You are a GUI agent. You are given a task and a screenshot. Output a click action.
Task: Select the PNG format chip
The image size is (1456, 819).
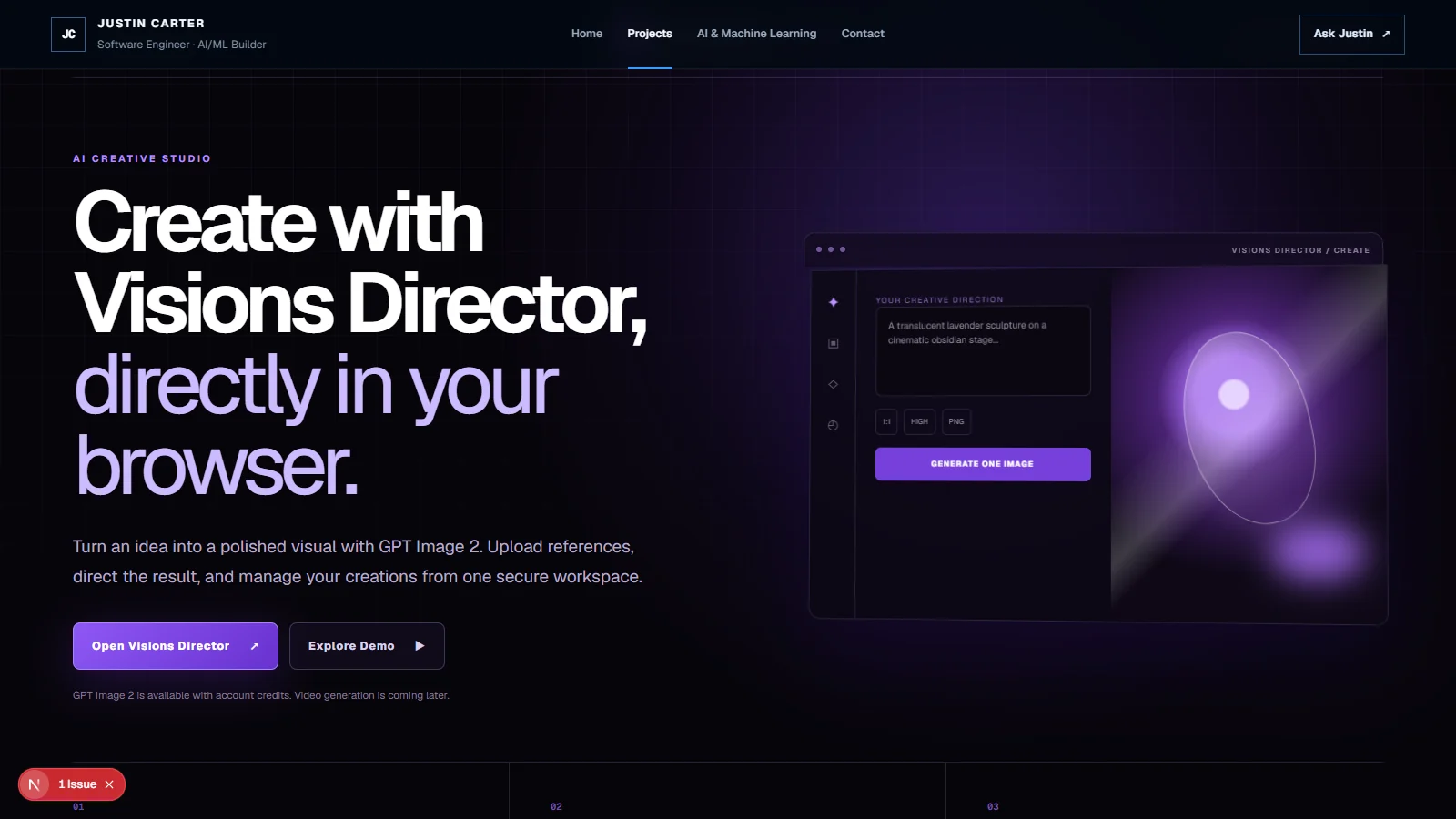click(956, 421)
